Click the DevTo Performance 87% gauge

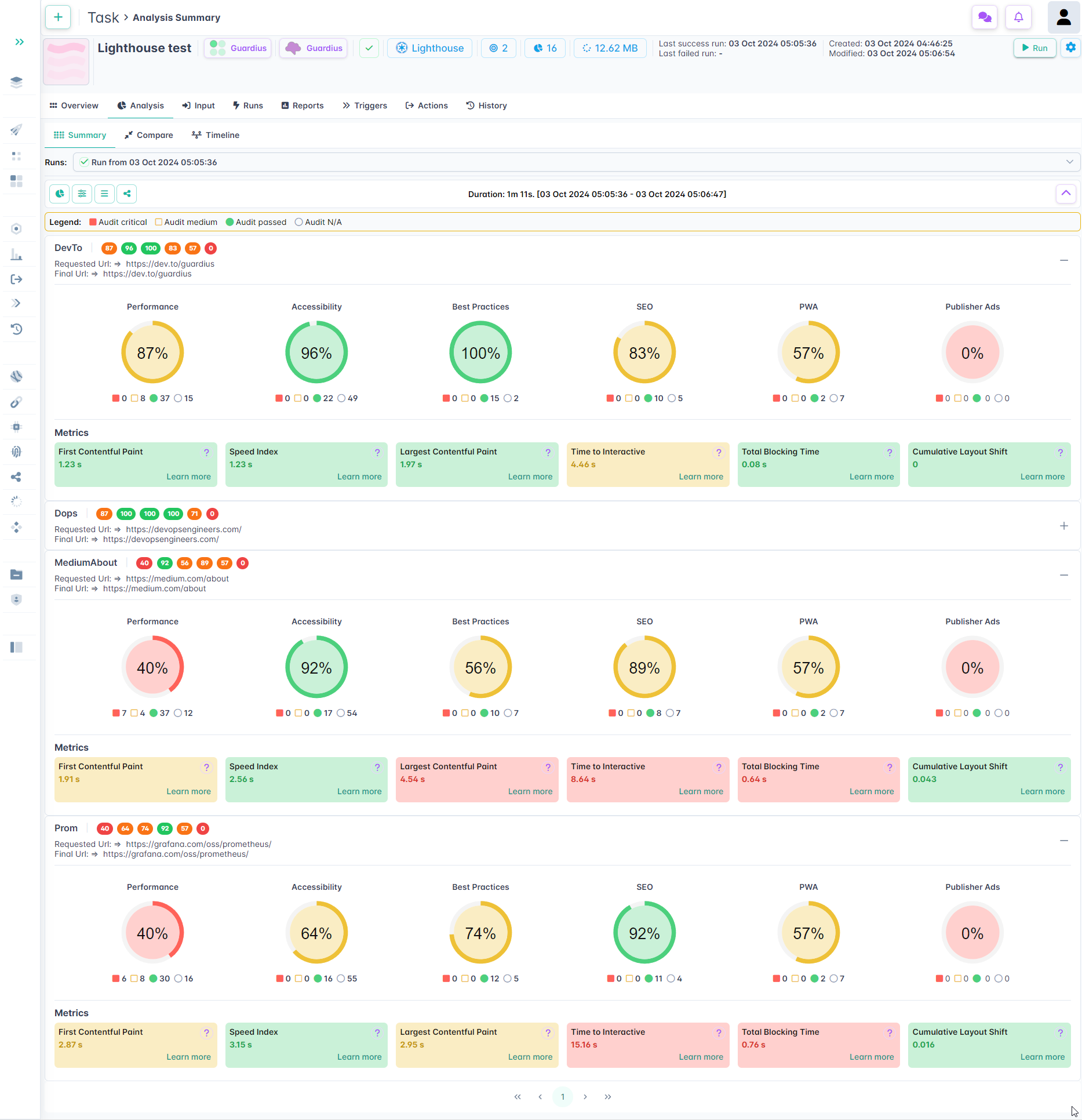(152, 352)
